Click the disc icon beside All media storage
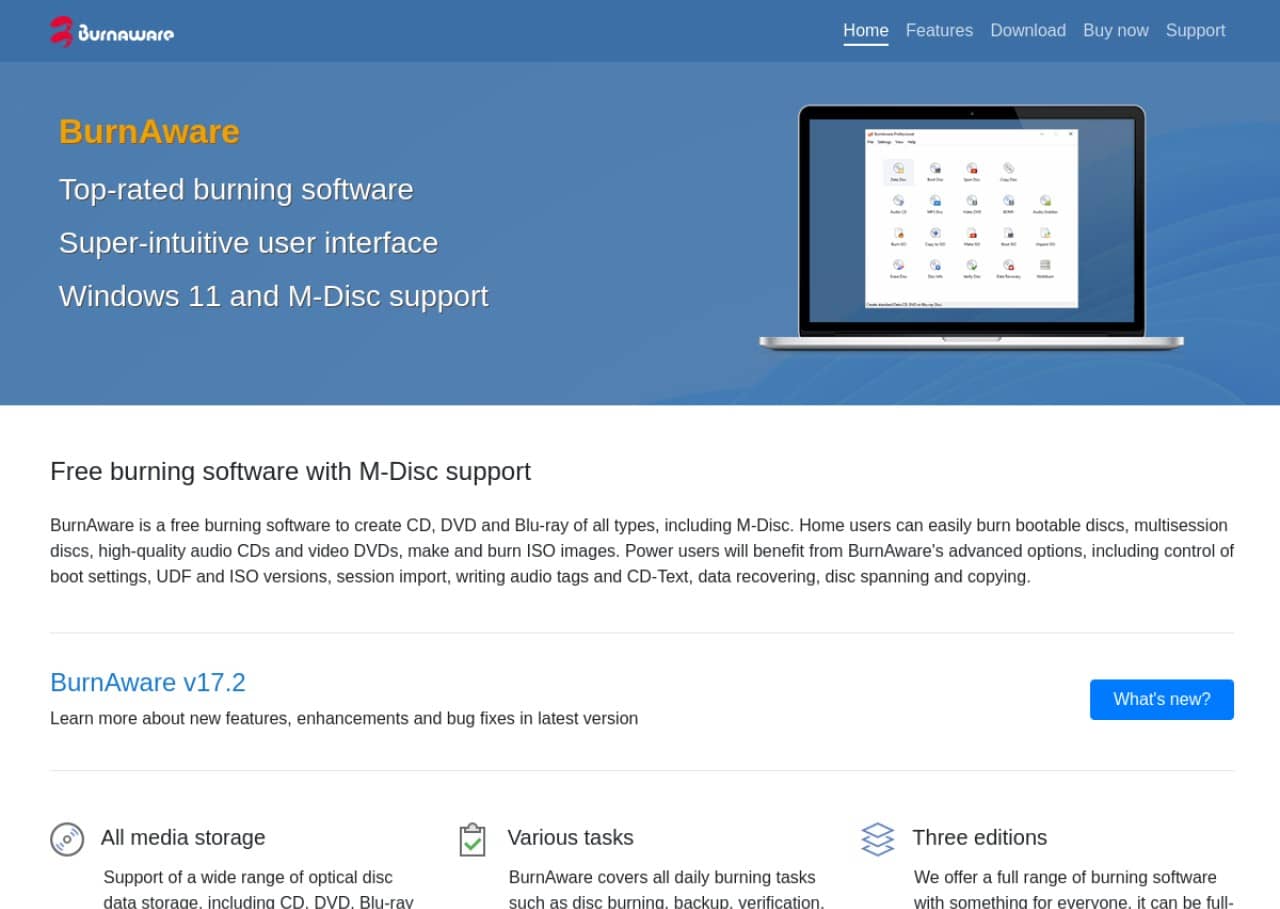The height and width of the screenshot is (909, 1280). [x=67, y=838]
